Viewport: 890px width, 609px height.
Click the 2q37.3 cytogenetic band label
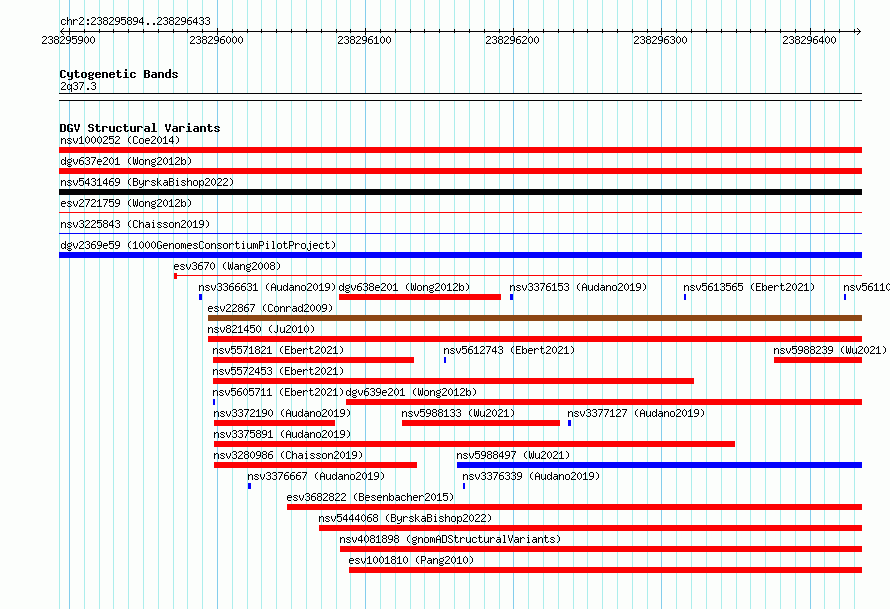(x=78, y=86)
